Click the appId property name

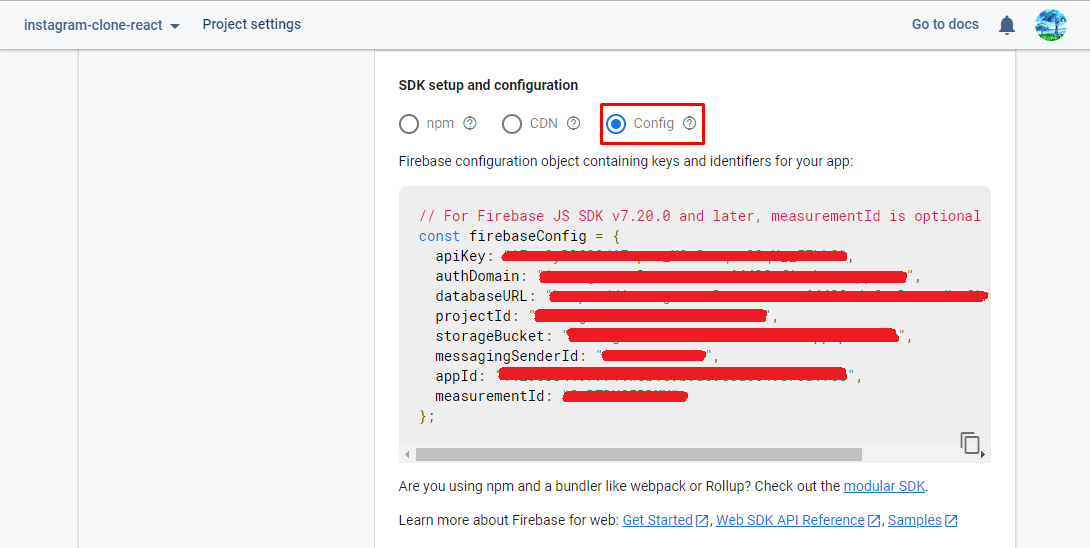(x=456, y=376)
